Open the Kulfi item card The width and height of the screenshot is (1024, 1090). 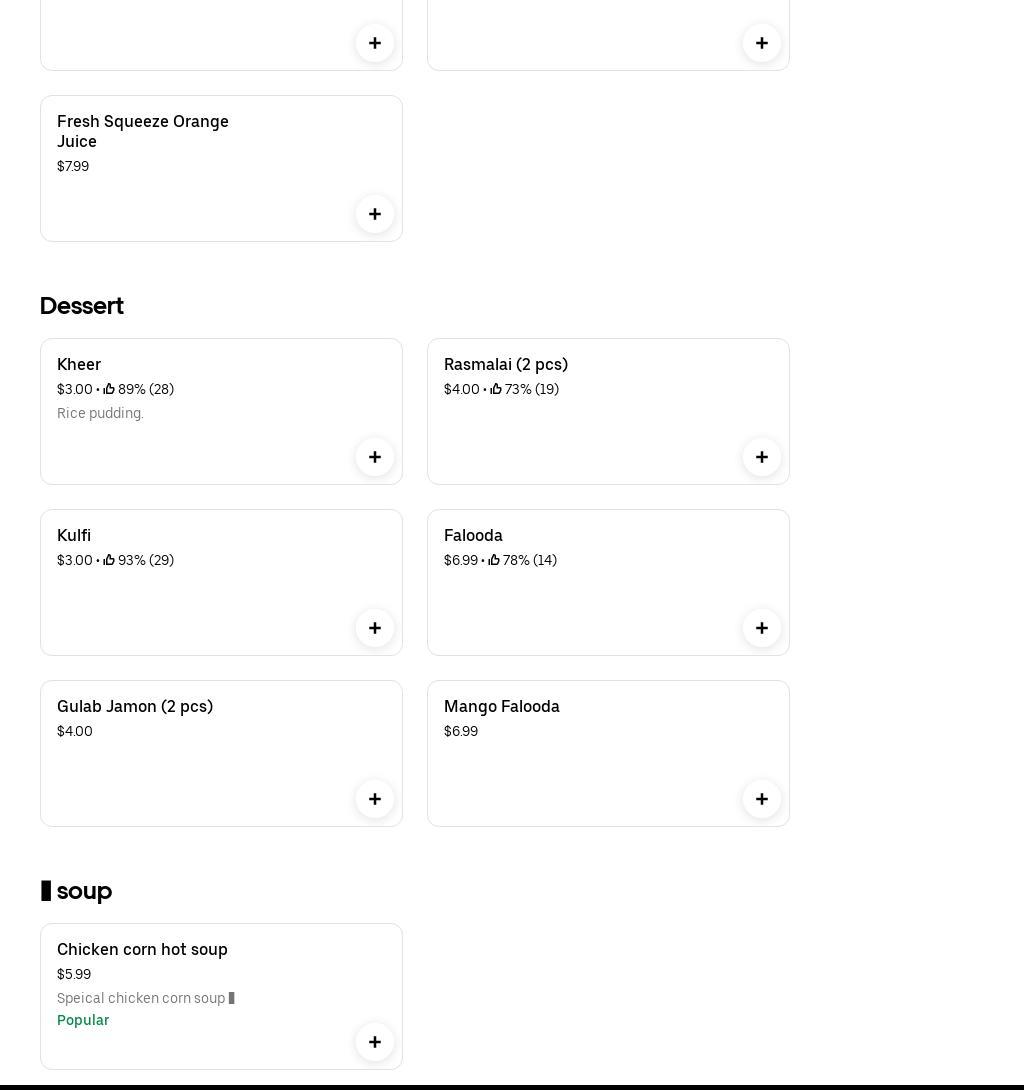[x=200, y=600]
